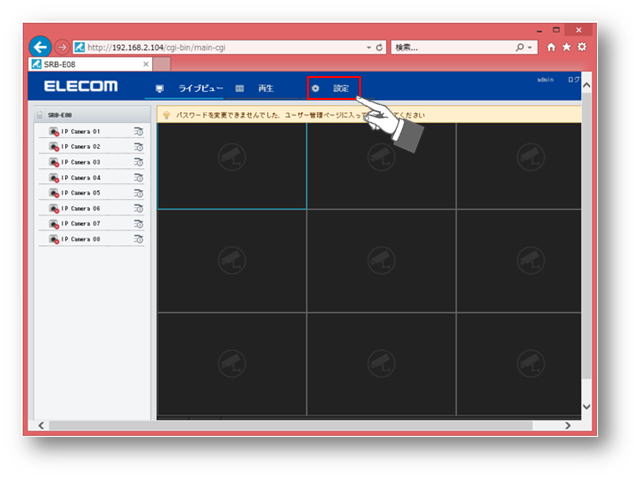This screenshot has width=640, height=479.
Task: Click the horizontal scrollbar thumb
Action: (291, 426)
